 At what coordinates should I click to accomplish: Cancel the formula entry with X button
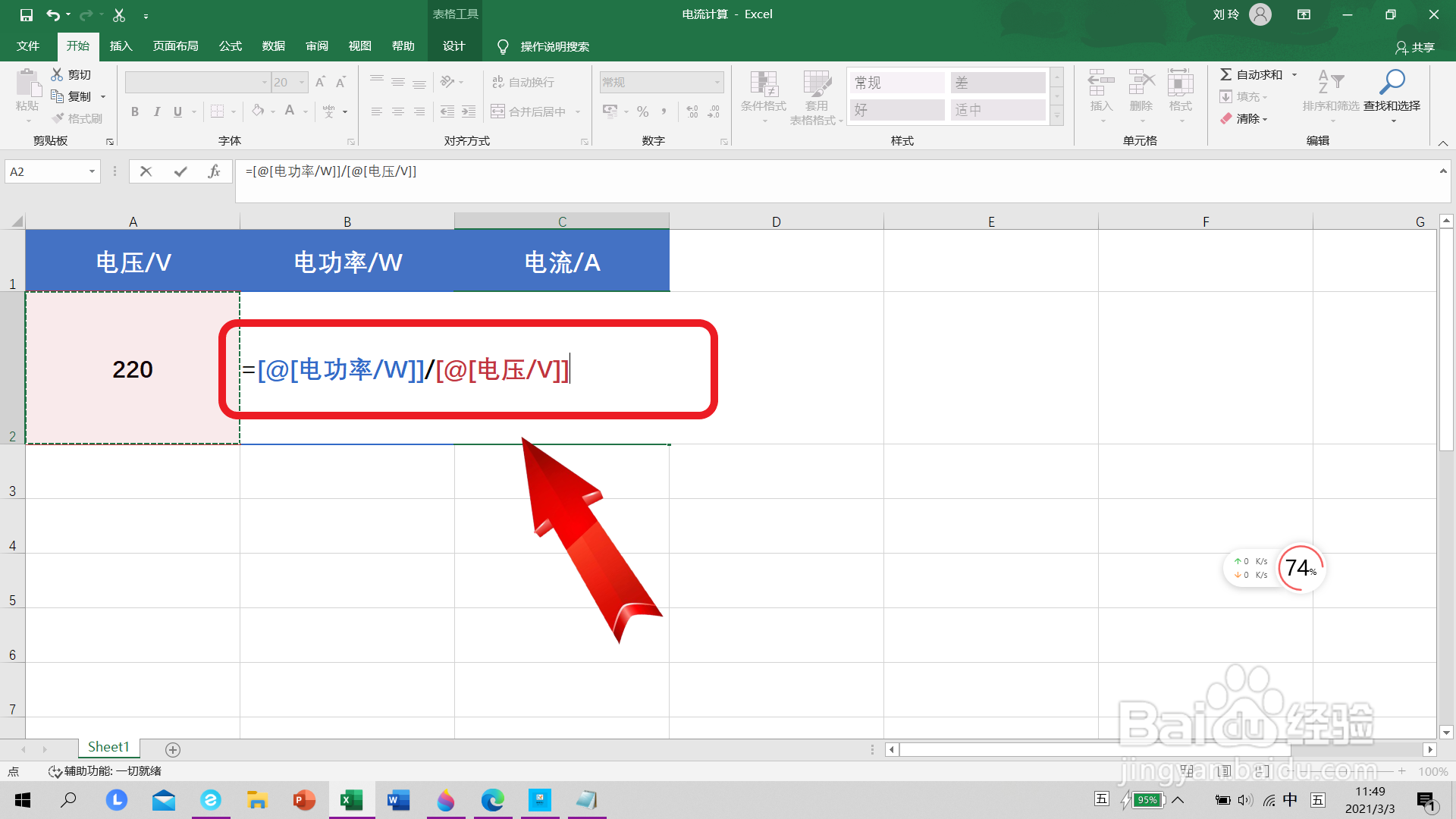point(146,171)
